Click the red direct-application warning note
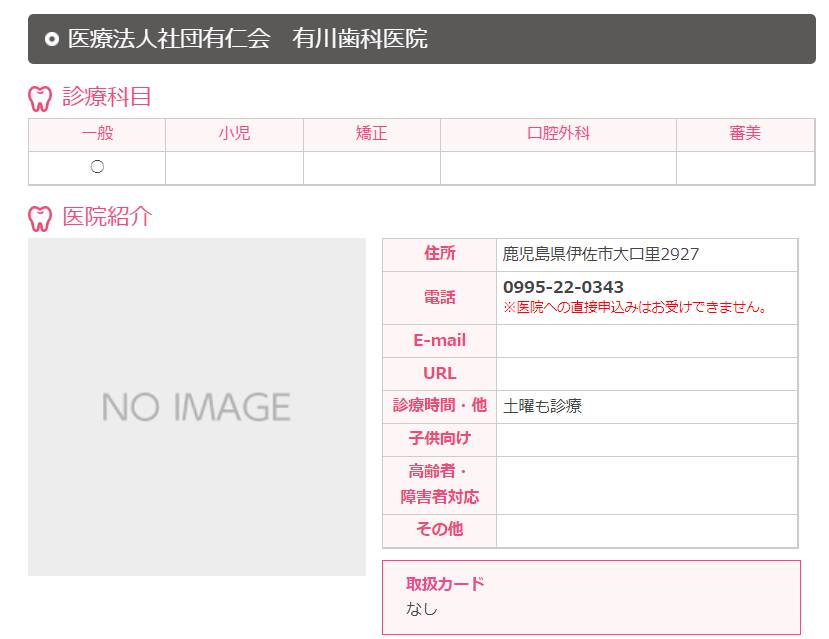 coord(635,307)
